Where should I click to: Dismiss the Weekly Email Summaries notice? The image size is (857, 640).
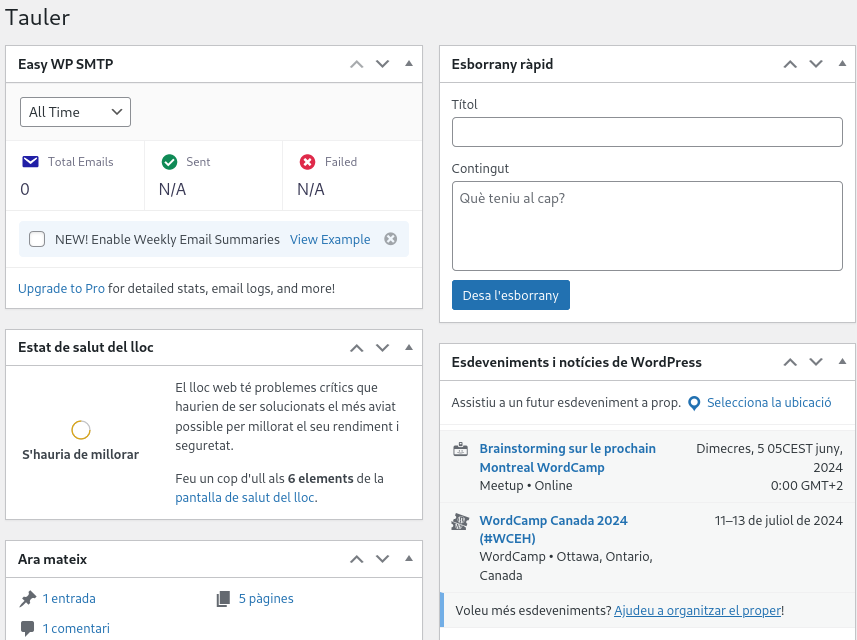391,239
